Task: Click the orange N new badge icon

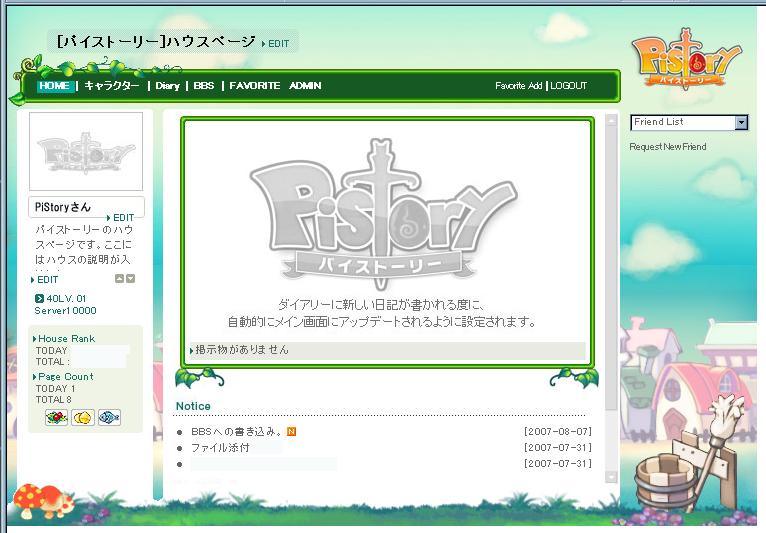Action: [292, 431]
